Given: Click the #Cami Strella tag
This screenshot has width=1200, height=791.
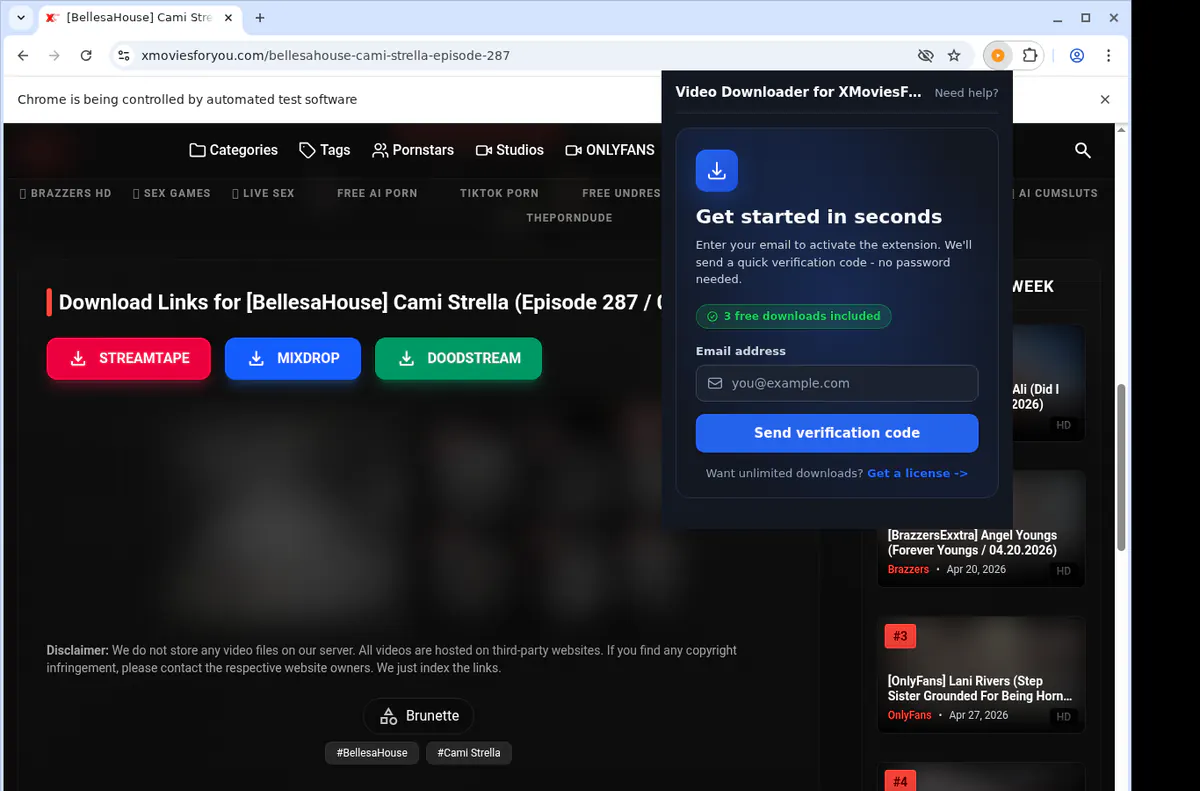Looking at the screenshot, I should [469, 752].
